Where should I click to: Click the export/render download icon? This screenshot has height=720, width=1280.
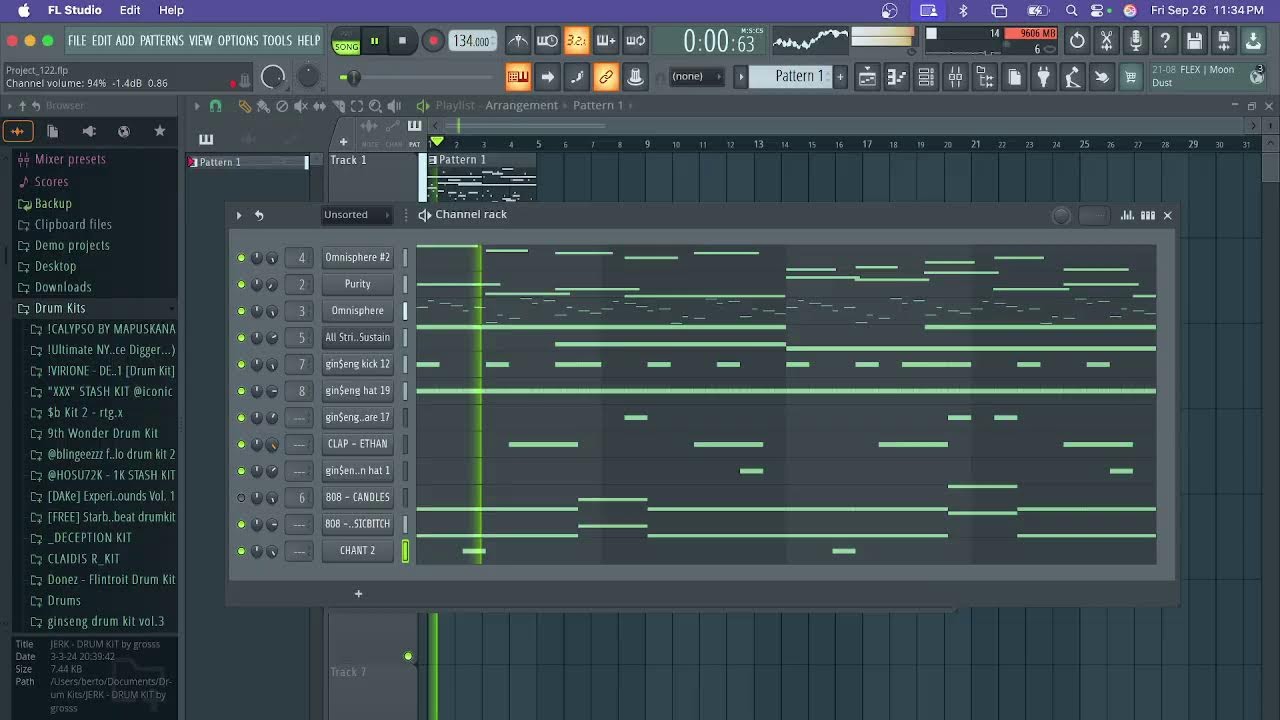[x=1253, y=41]
